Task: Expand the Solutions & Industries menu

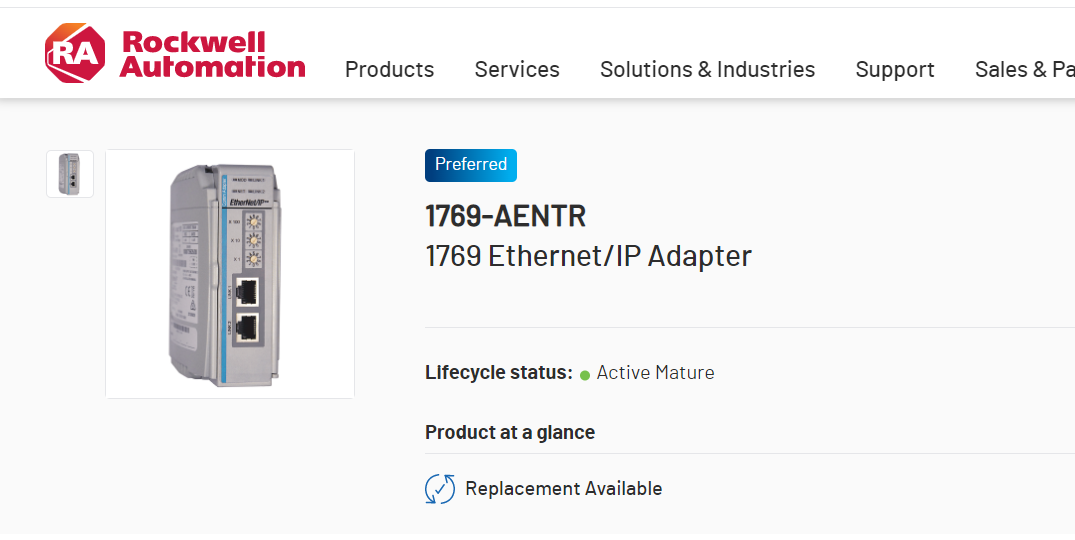Action: [x=707, y=69]
